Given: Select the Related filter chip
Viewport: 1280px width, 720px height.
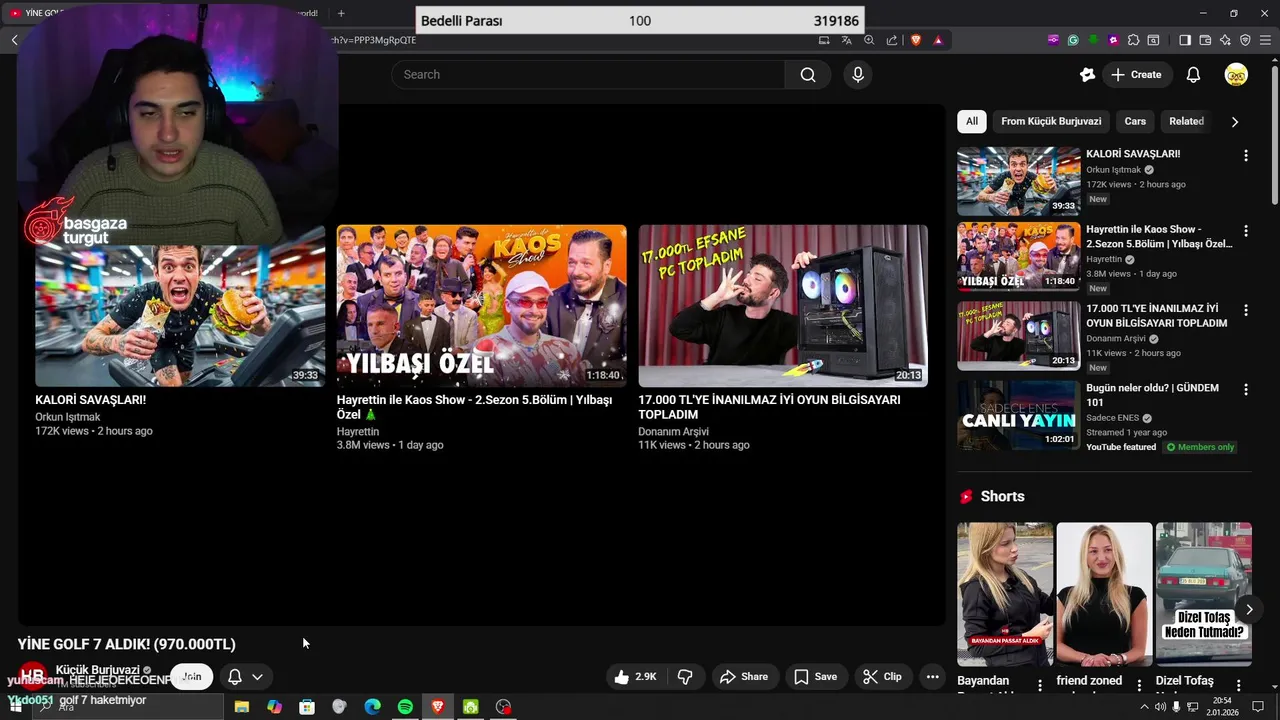Looking at the screenshot, I should (1186, 121).
